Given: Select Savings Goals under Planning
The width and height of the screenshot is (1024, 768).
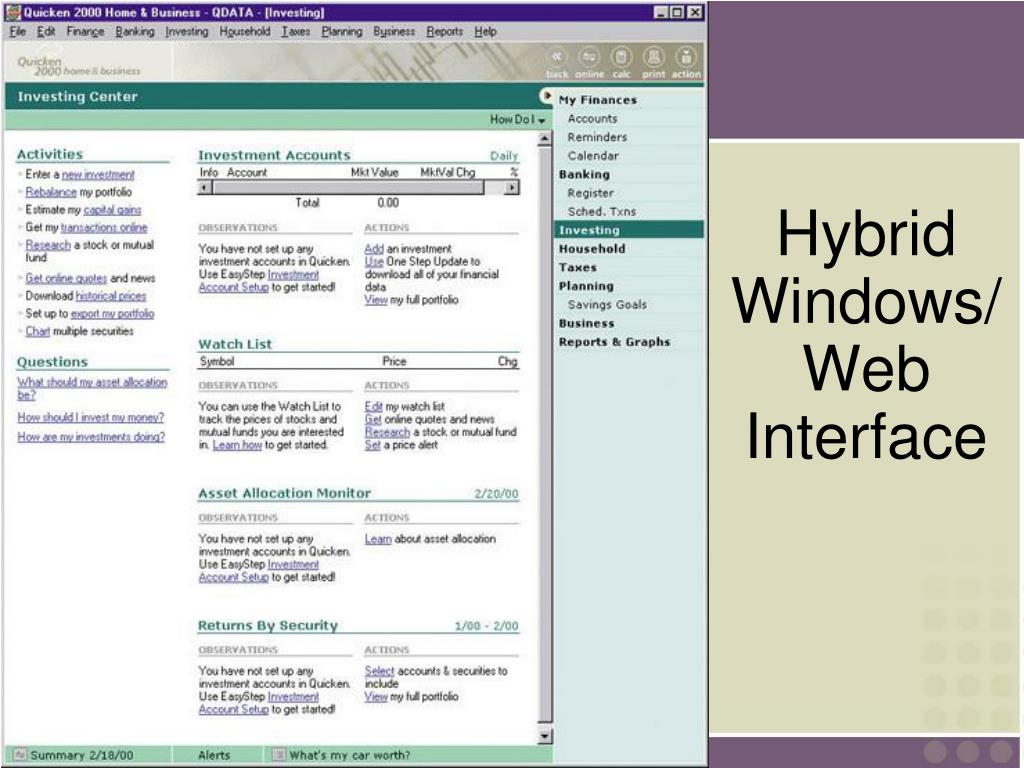Looking at the screenshot, I should 607,304.
